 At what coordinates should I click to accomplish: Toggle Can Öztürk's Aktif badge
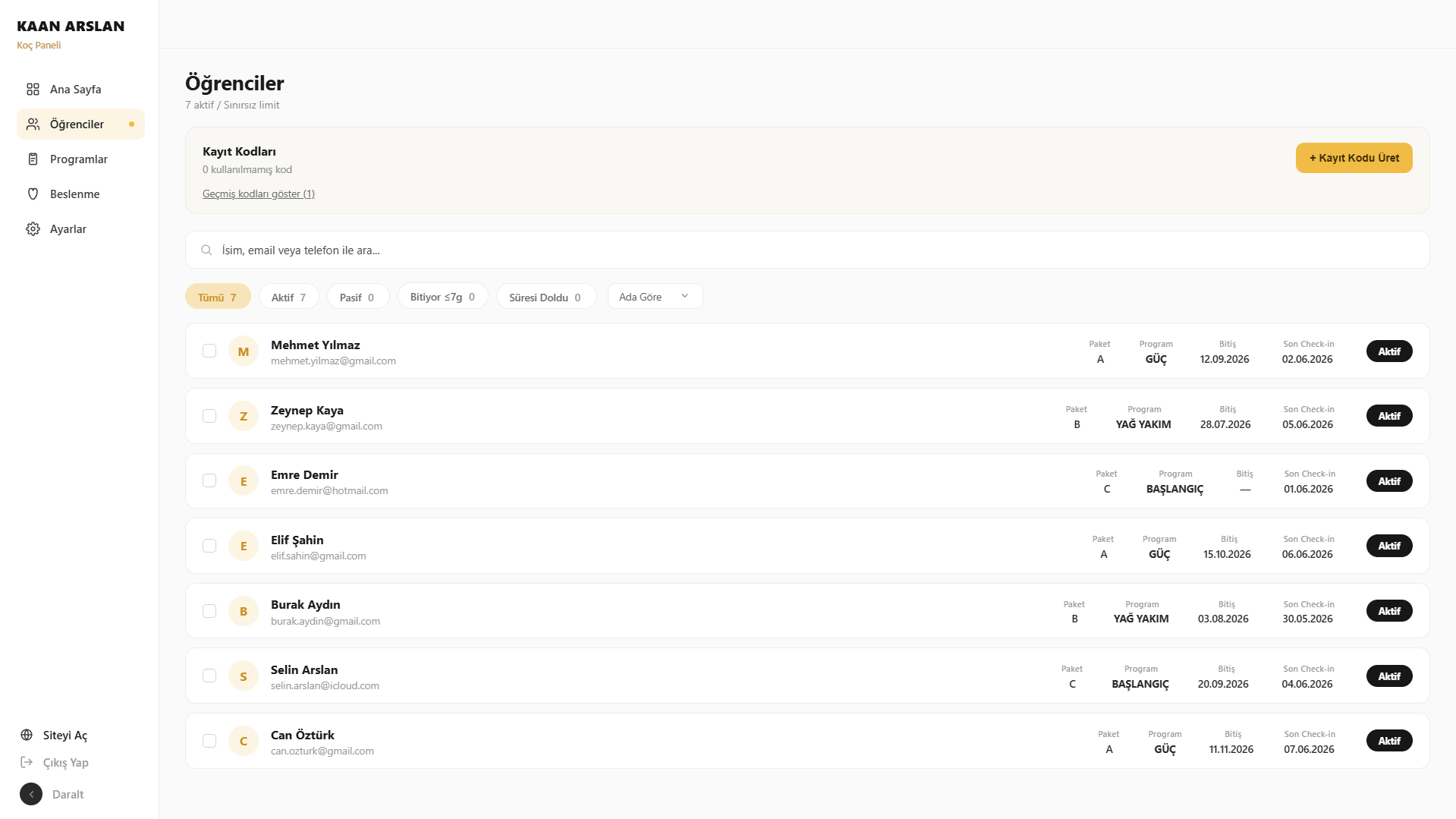point(1389,741)
